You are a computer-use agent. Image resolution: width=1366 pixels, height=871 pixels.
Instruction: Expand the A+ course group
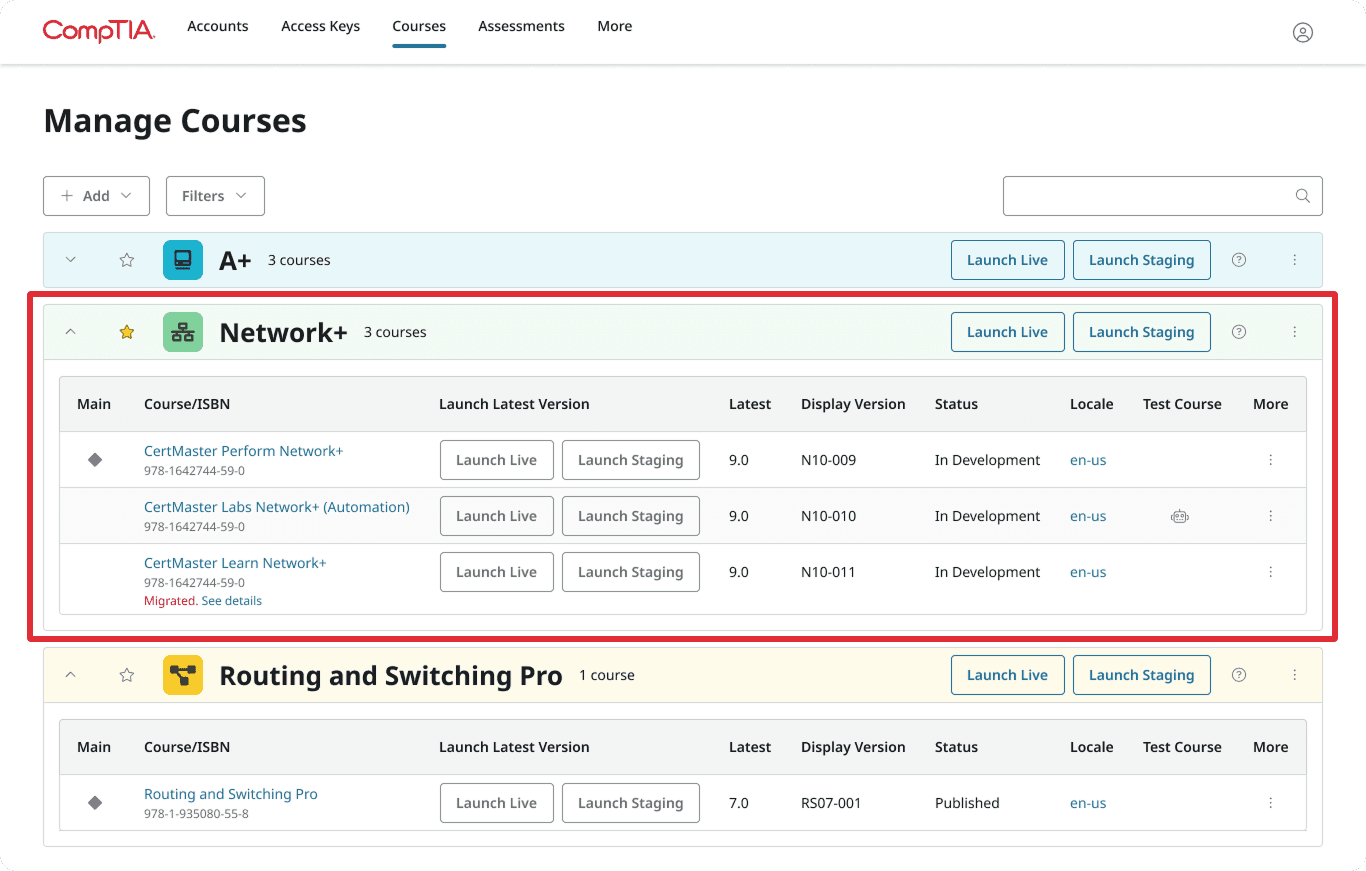click(x=70, y=260)
